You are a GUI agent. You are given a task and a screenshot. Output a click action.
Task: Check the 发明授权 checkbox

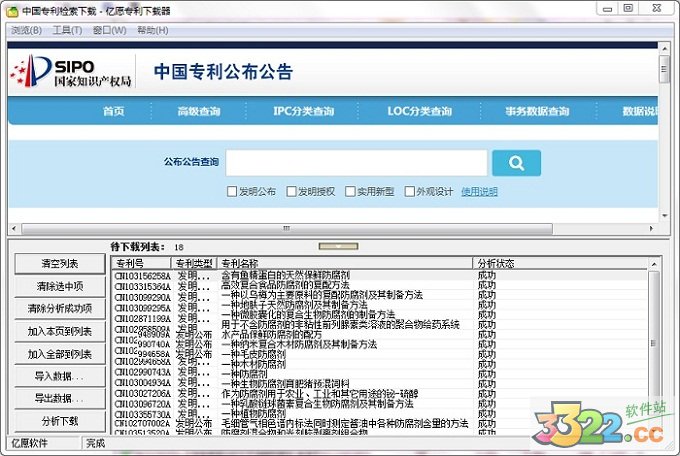coord(291,191)
